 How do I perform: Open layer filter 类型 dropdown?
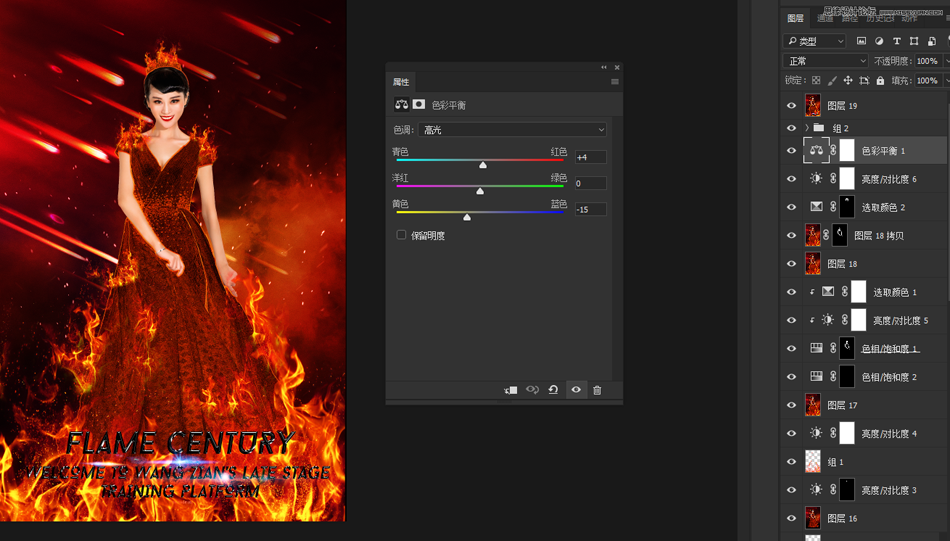pyautogui.click(x=814, y=41)
